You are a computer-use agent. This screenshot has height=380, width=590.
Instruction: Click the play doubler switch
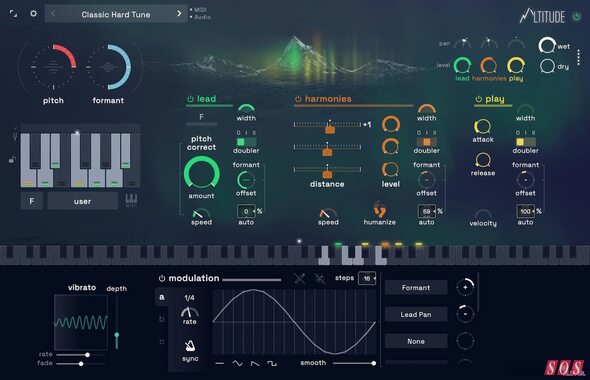pos(525,142)
